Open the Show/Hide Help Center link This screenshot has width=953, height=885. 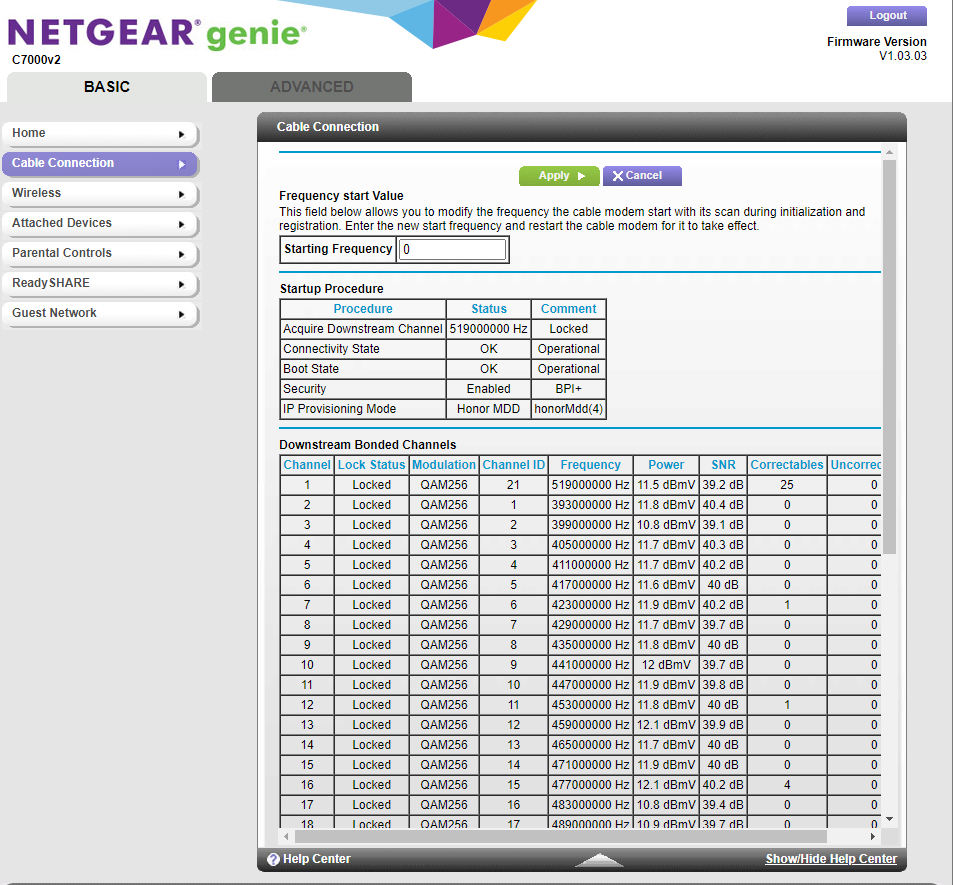coord(830,858)
